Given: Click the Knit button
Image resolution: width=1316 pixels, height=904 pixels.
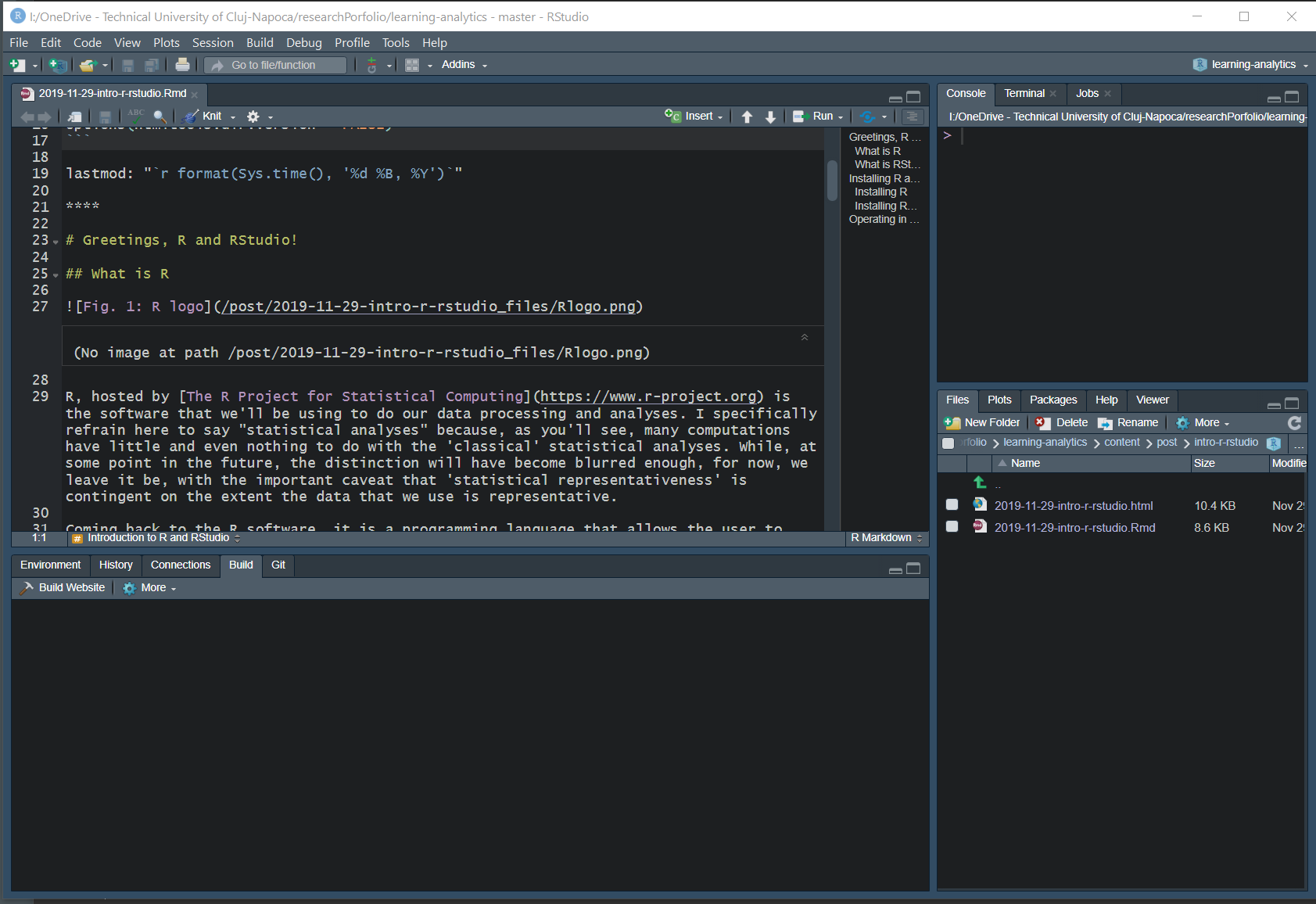Looking at the screenshot, I should click(x=203, y=117).
